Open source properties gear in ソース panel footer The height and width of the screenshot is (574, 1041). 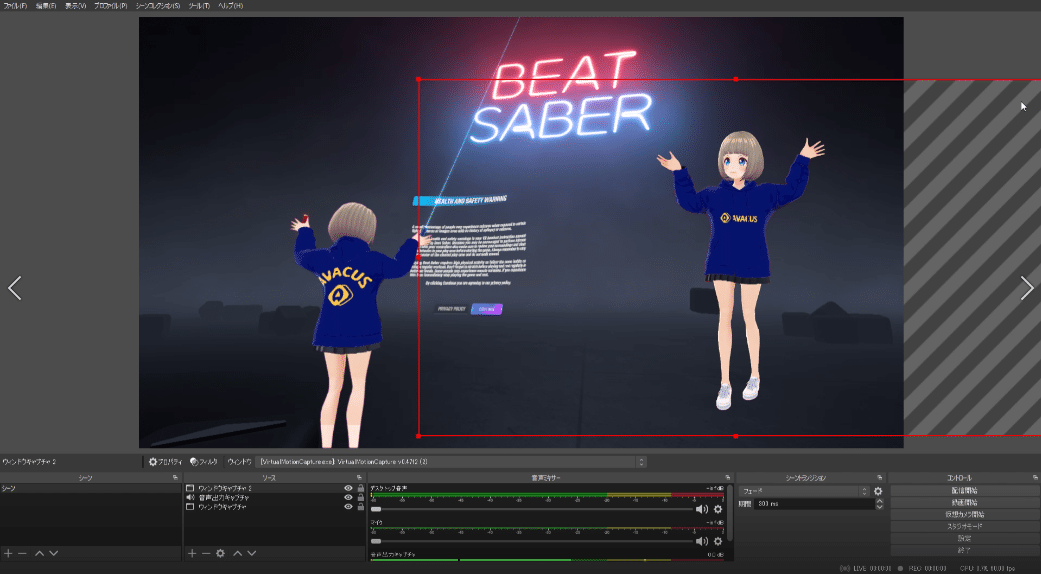coord(220,553)
